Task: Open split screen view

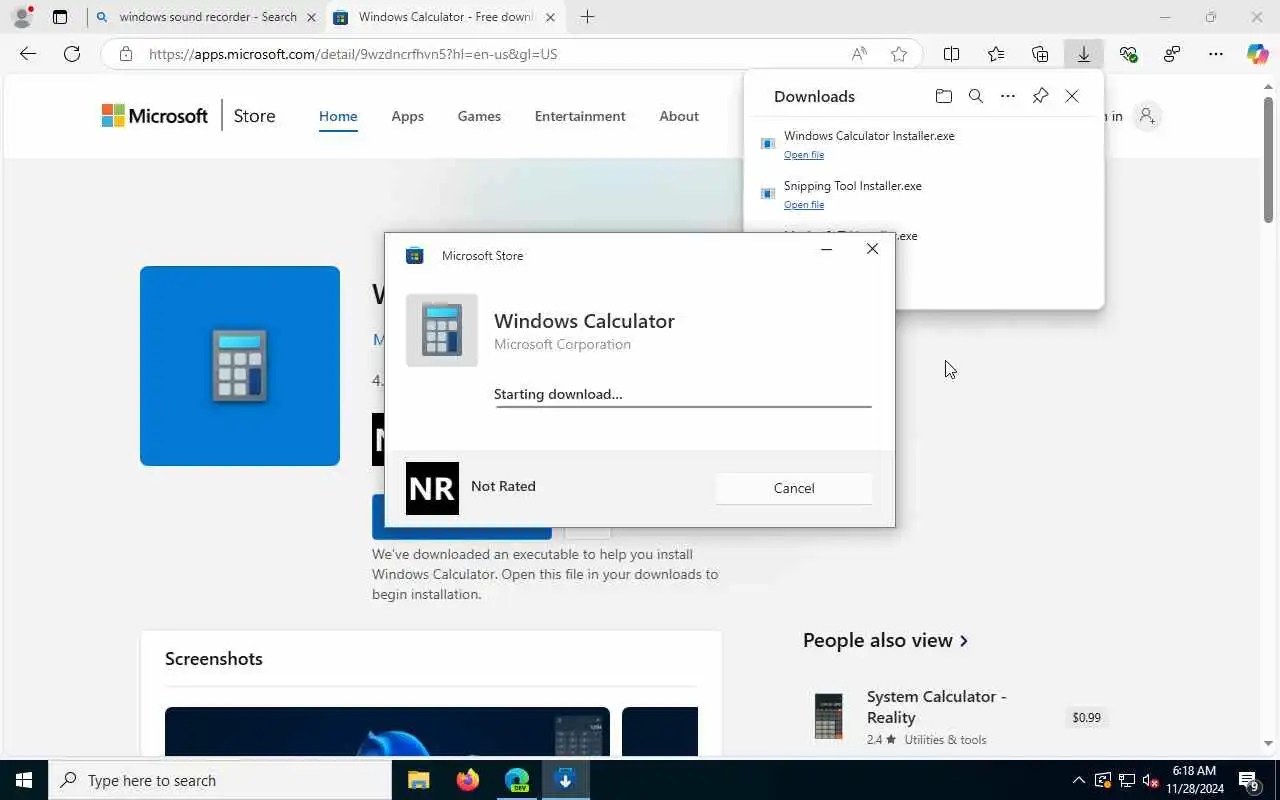Action: [x=952, y=54]
